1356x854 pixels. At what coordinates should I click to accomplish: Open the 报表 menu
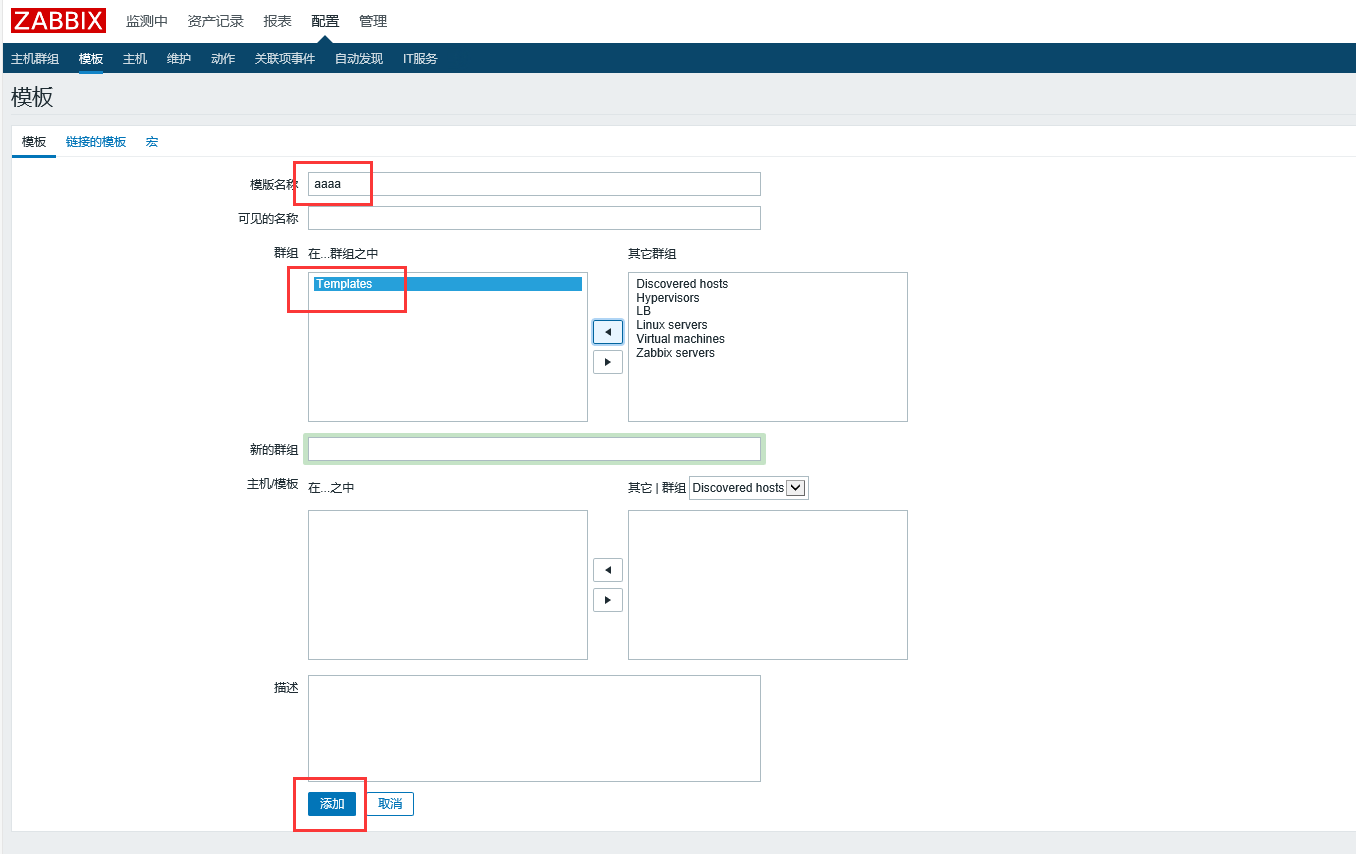pos(277,21)
